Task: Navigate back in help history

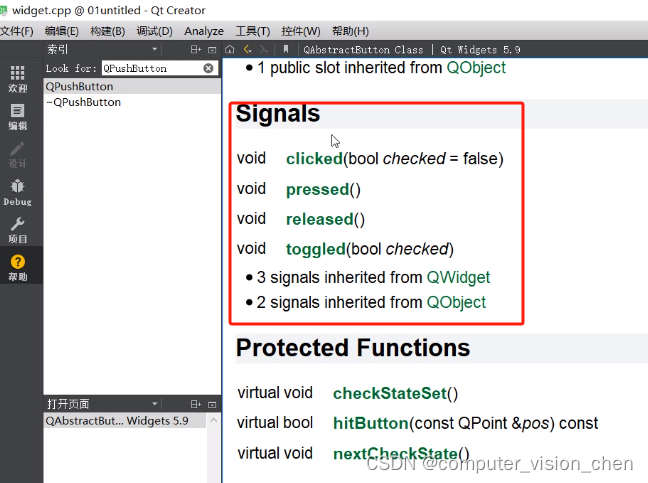Action: (x=248, y=50)
